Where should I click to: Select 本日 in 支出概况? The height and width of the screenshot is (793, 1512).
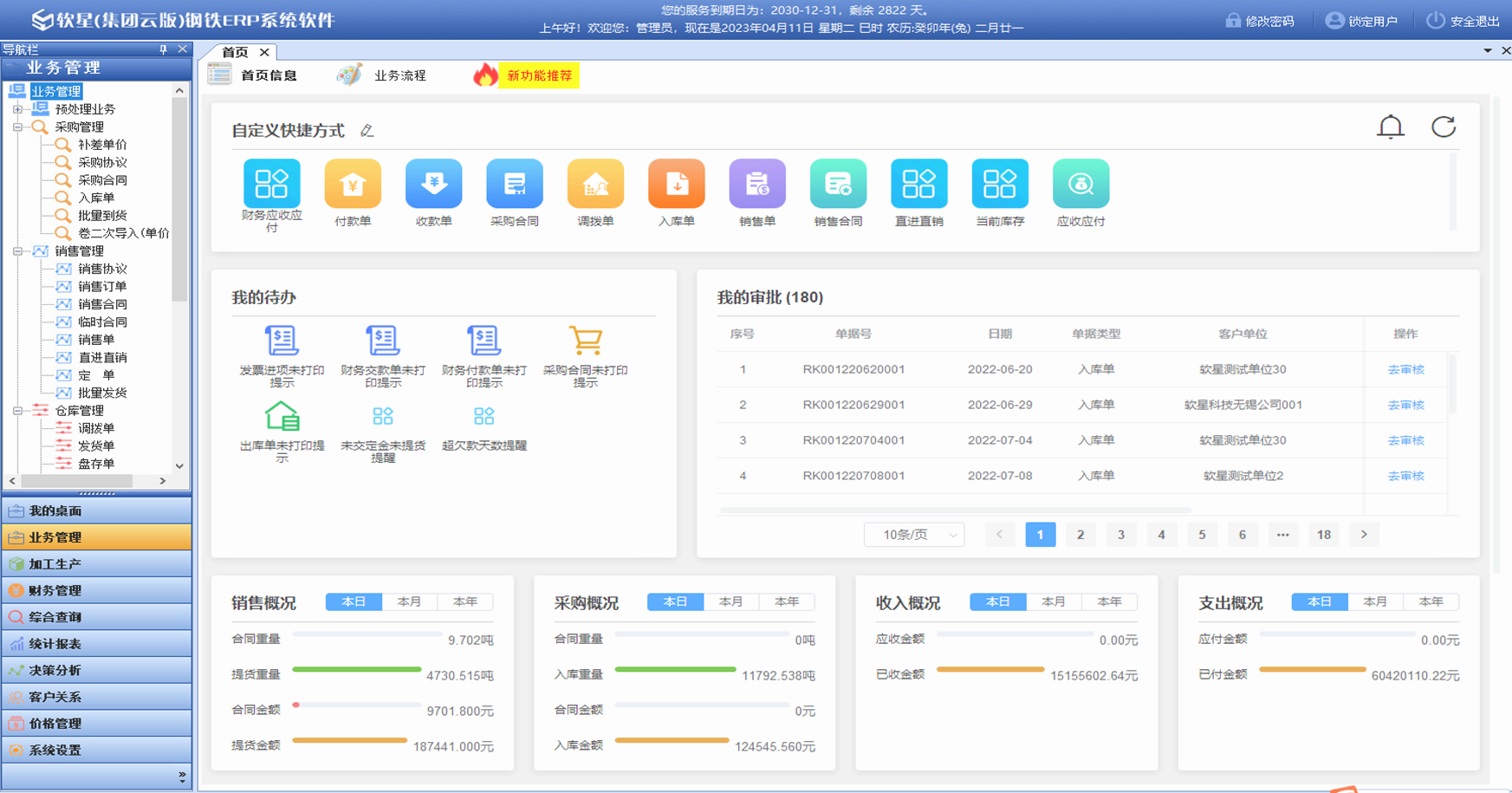coord(1320,601)
